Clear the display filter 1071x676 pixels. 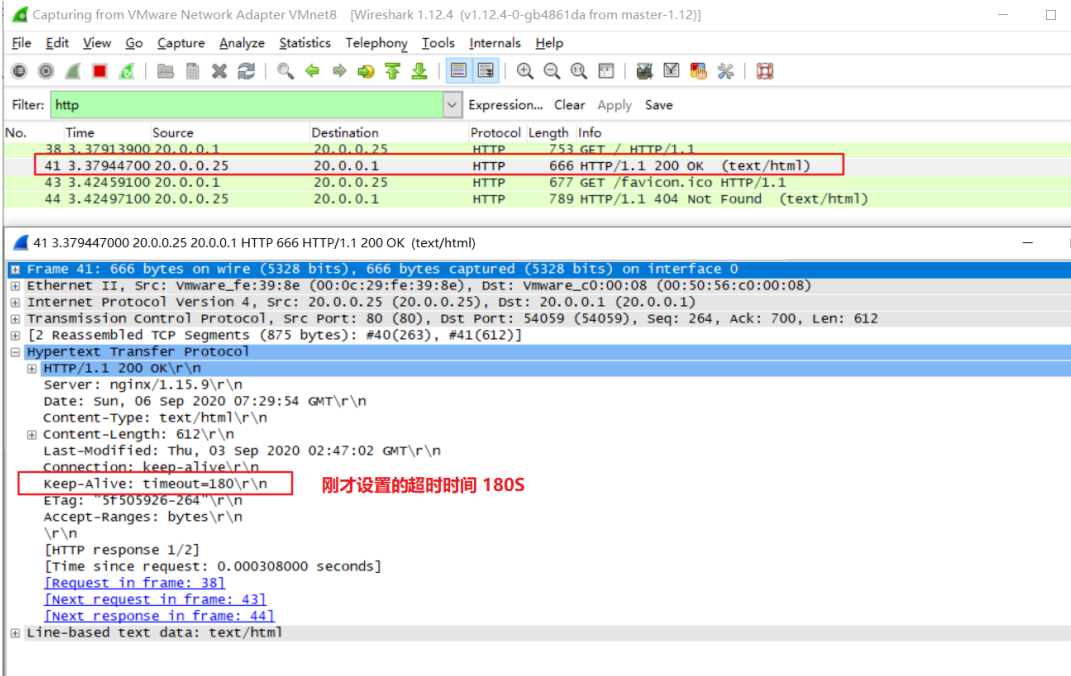click(570, 105)
